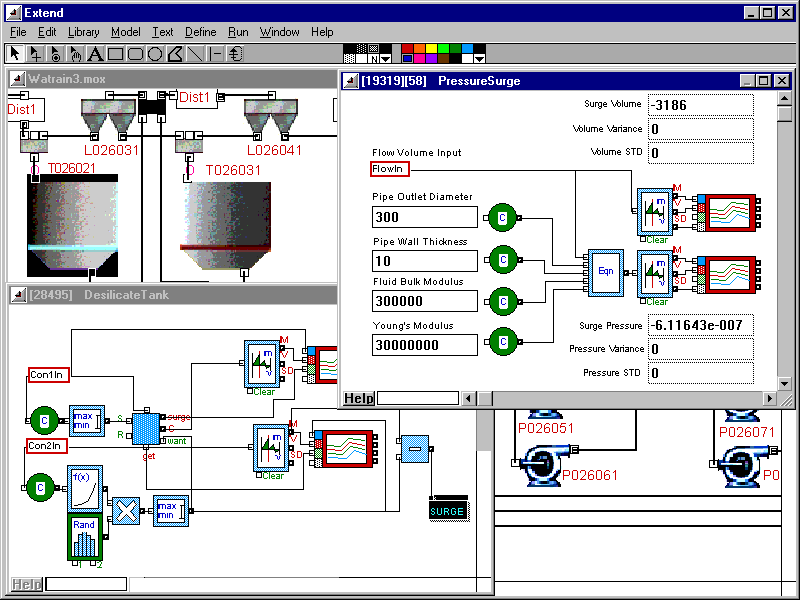Click tank image under T026021

point(72,226)
